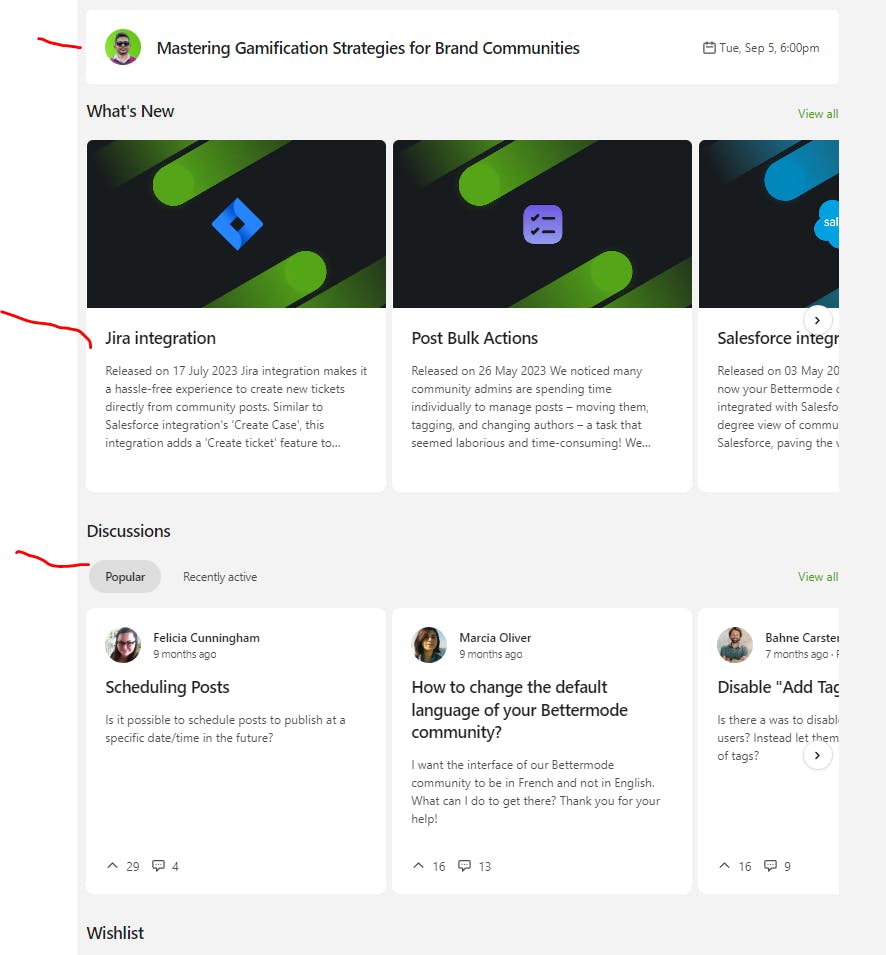Image resolution: width=886 pixels, height=955 pixels.
Task: Advance Discussions carousel with right chevron
Action: click(818, 755)
